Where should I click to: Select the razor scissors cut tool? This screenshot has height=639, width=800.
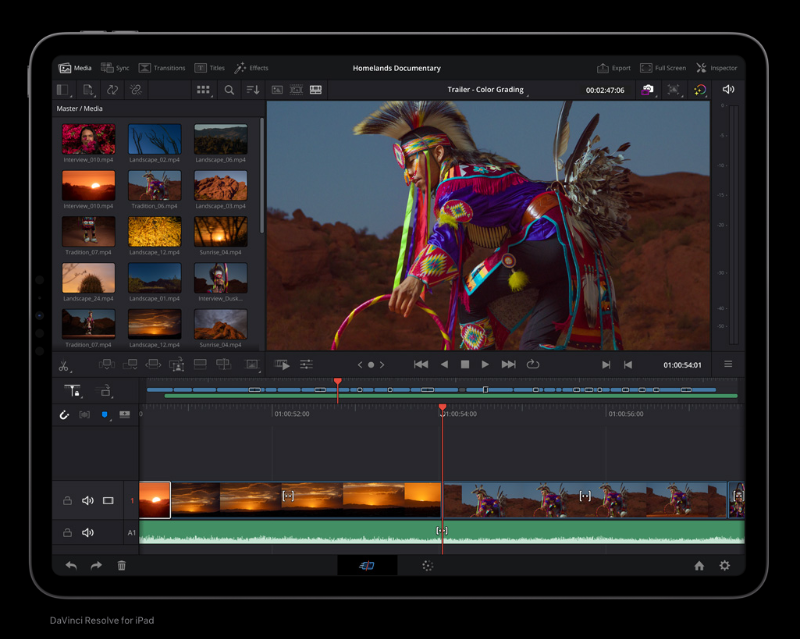[64, 366]
